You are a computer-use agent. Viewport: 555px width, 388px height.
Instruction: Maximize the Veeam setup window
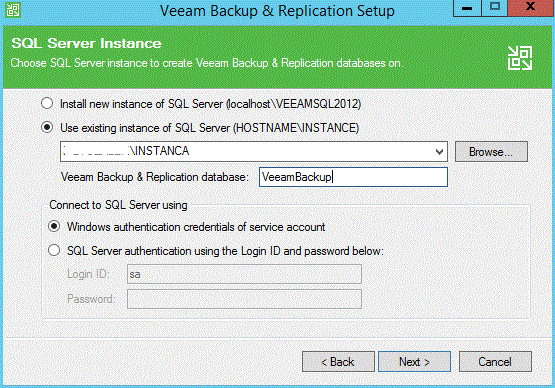pos(494,8)
